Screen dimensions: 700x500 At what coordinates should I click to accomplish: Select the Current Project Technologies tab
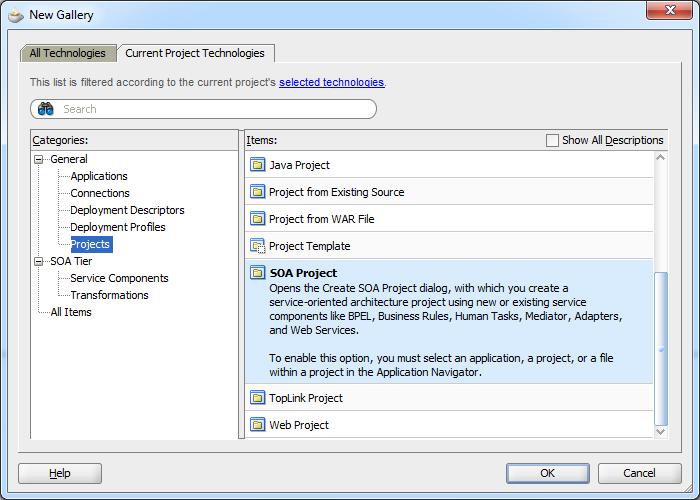click(x=195, y=53)
